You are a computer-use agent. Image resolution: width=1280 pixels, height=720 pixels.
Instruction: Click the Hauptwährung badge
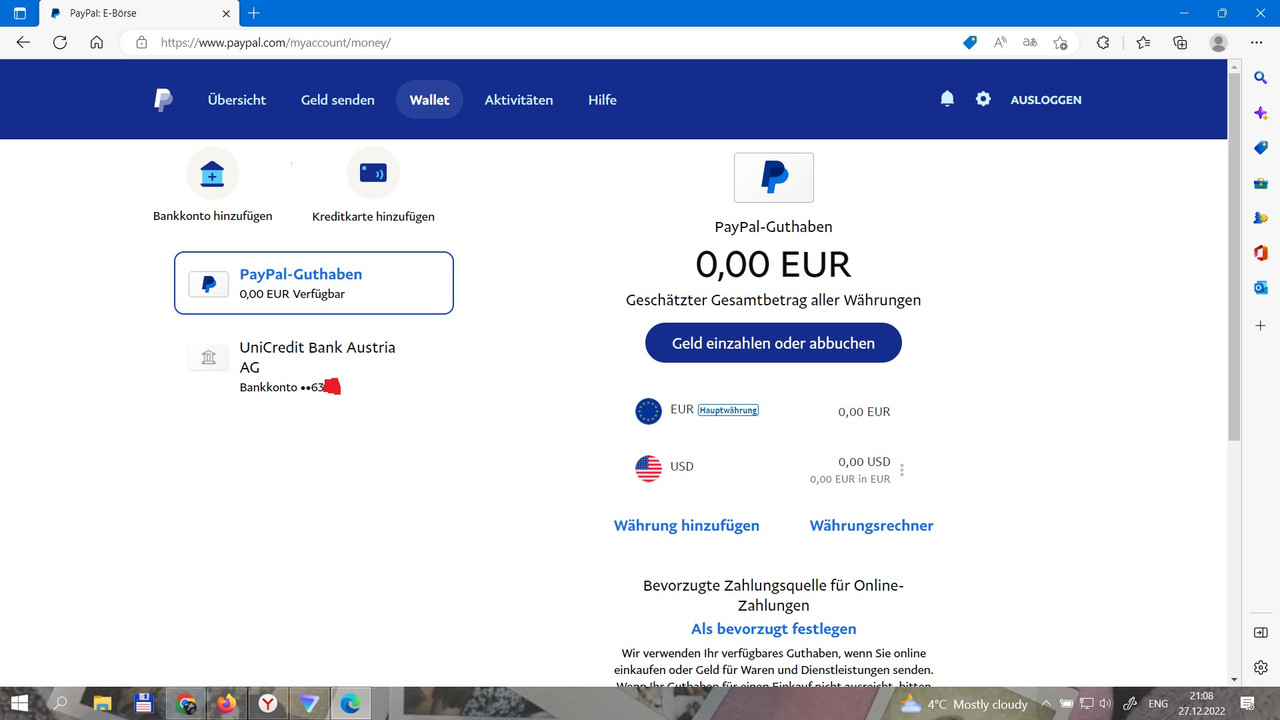coord(728,410)
